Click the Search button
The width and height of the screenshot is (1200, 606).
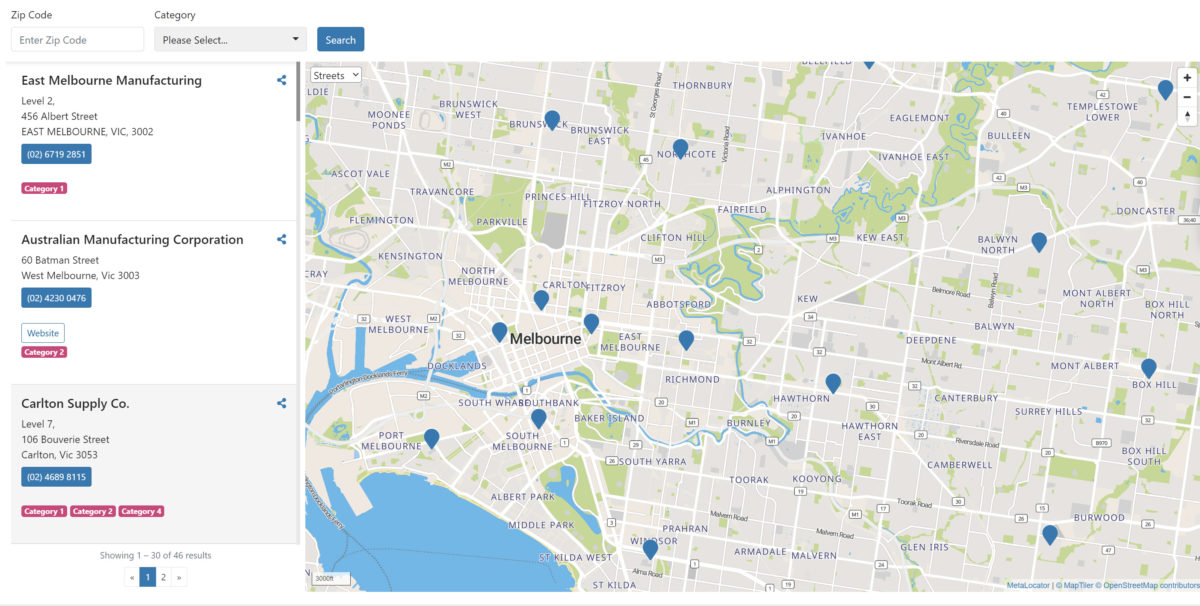[x=340, y=38]
